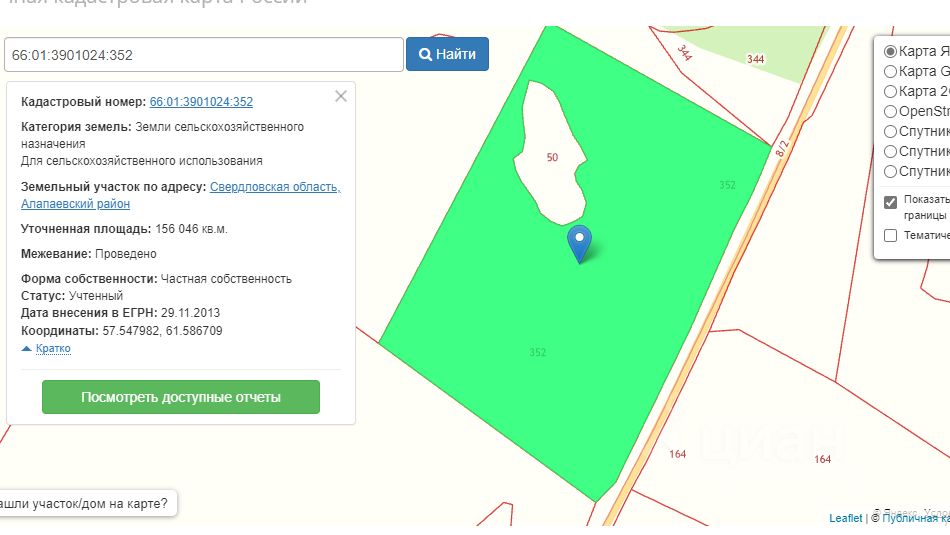Click the Публичная ка attribution link
Image resolution: width=950 pixels, height=535 pixels.
point(915,518)
